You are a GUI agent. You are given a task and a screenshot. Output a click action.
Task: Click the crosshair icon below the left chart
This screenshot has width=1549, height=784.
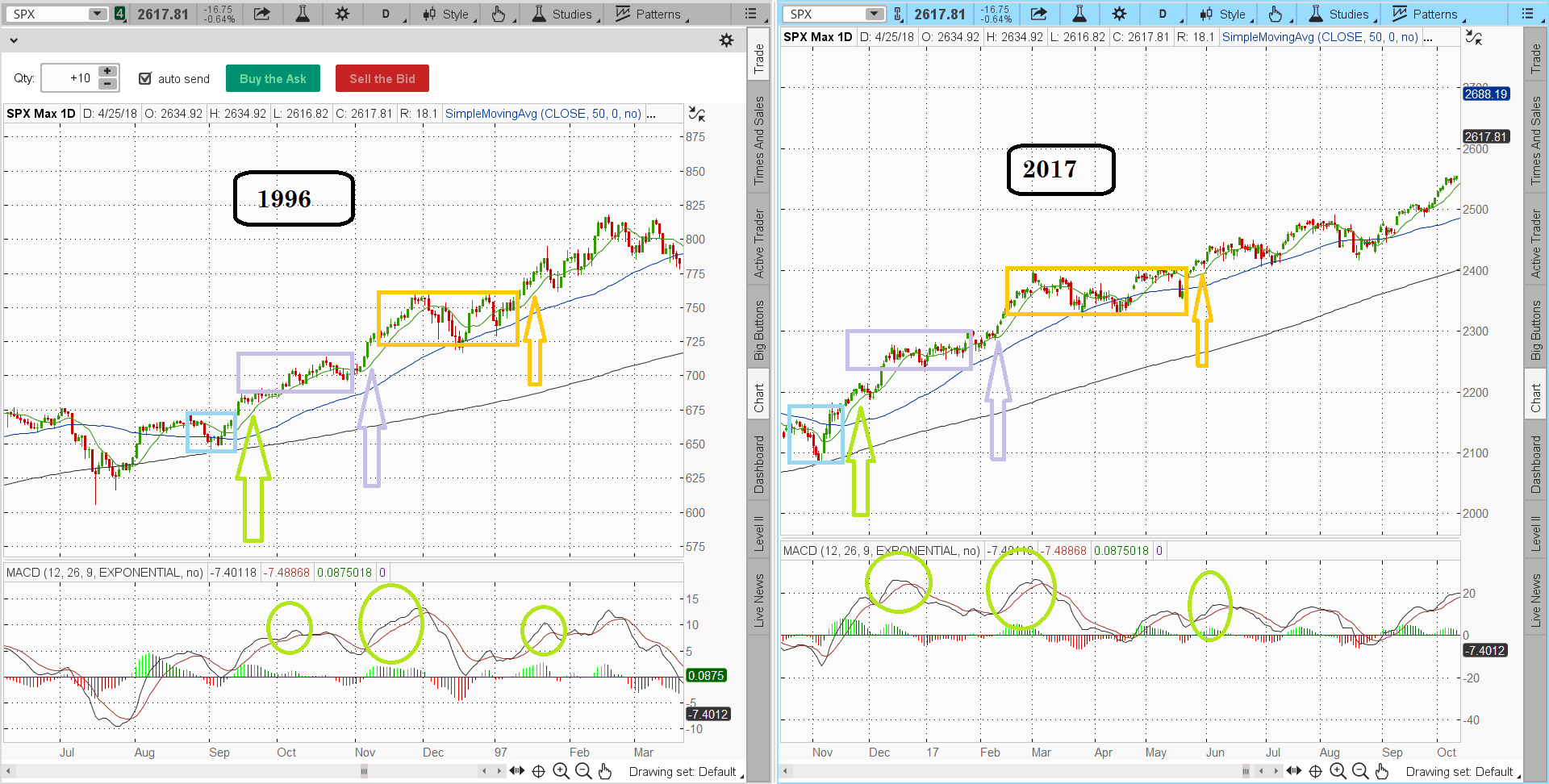(538, 772)
